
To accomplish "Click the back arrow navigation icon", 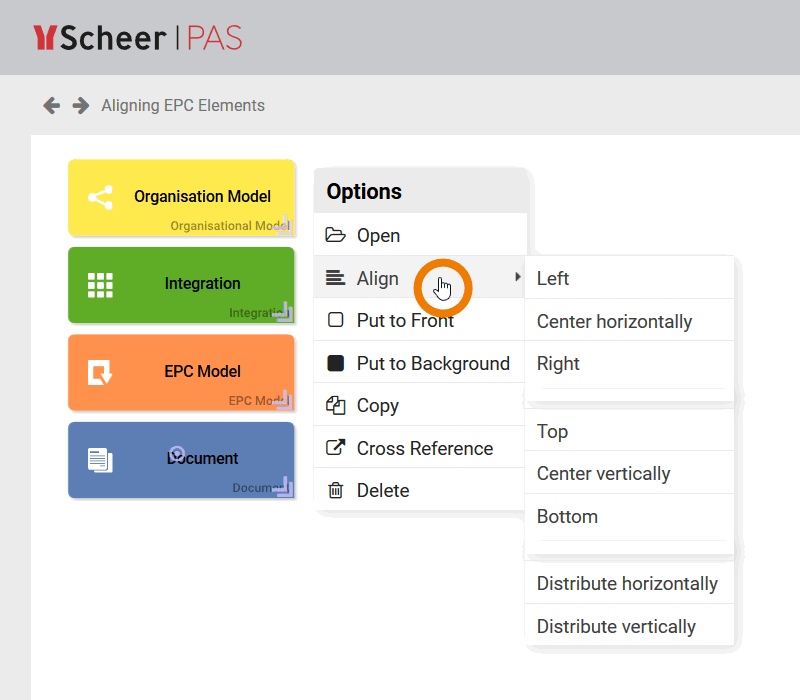I will tap(51, 105).
